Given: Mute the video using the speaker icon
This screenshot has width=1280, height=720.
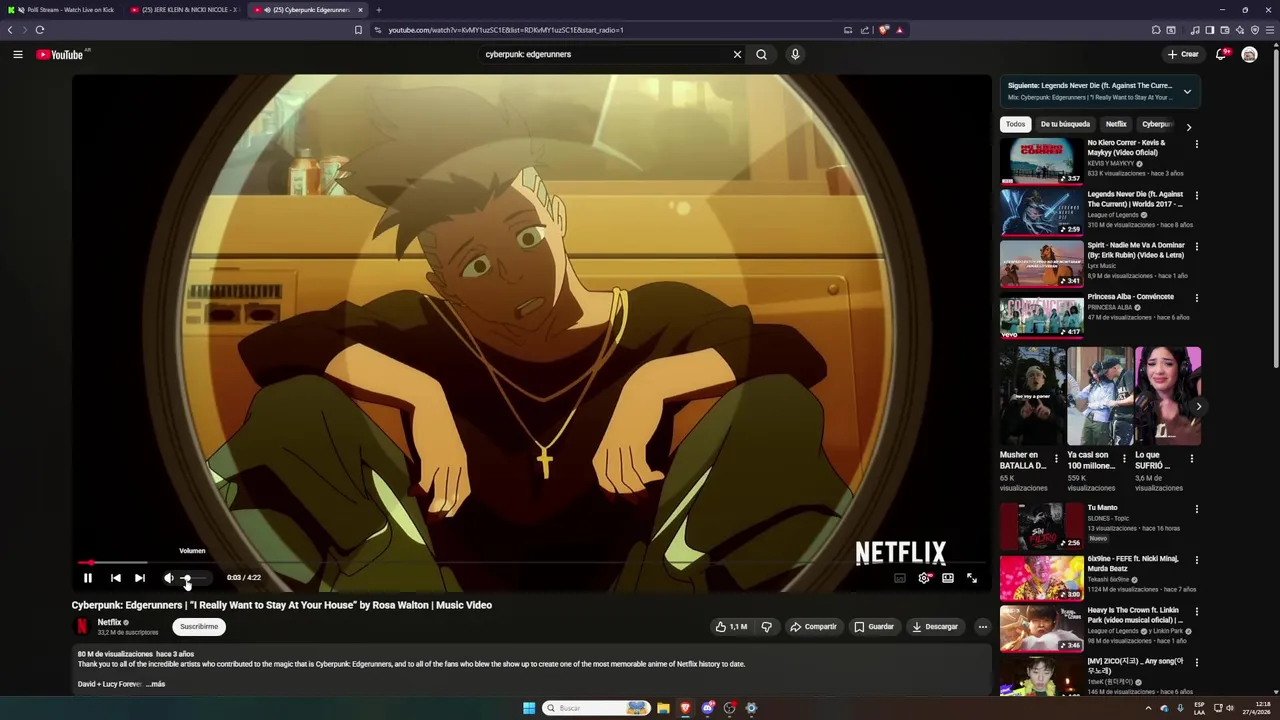Looking at the screenshot, I should pyautogui.click(x=168, y=578).
